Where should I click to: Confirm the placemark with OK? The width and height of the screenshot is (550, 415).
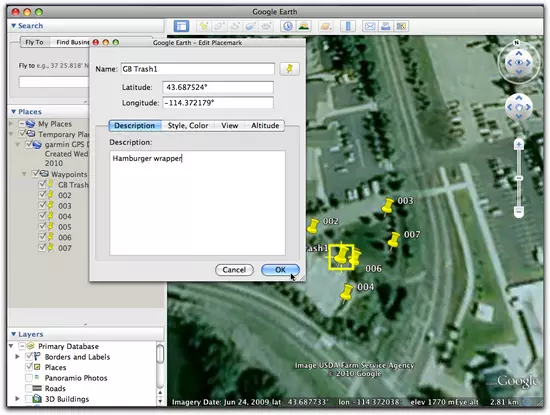pos(280,270)
